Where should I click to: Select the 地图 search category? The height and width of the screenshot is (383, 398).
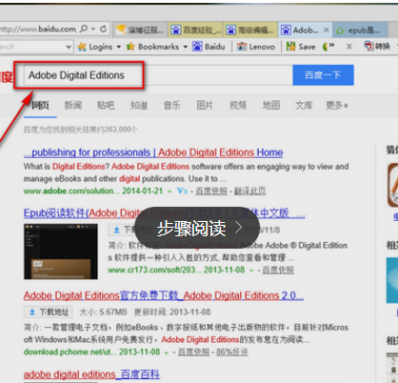coord(271,106)
